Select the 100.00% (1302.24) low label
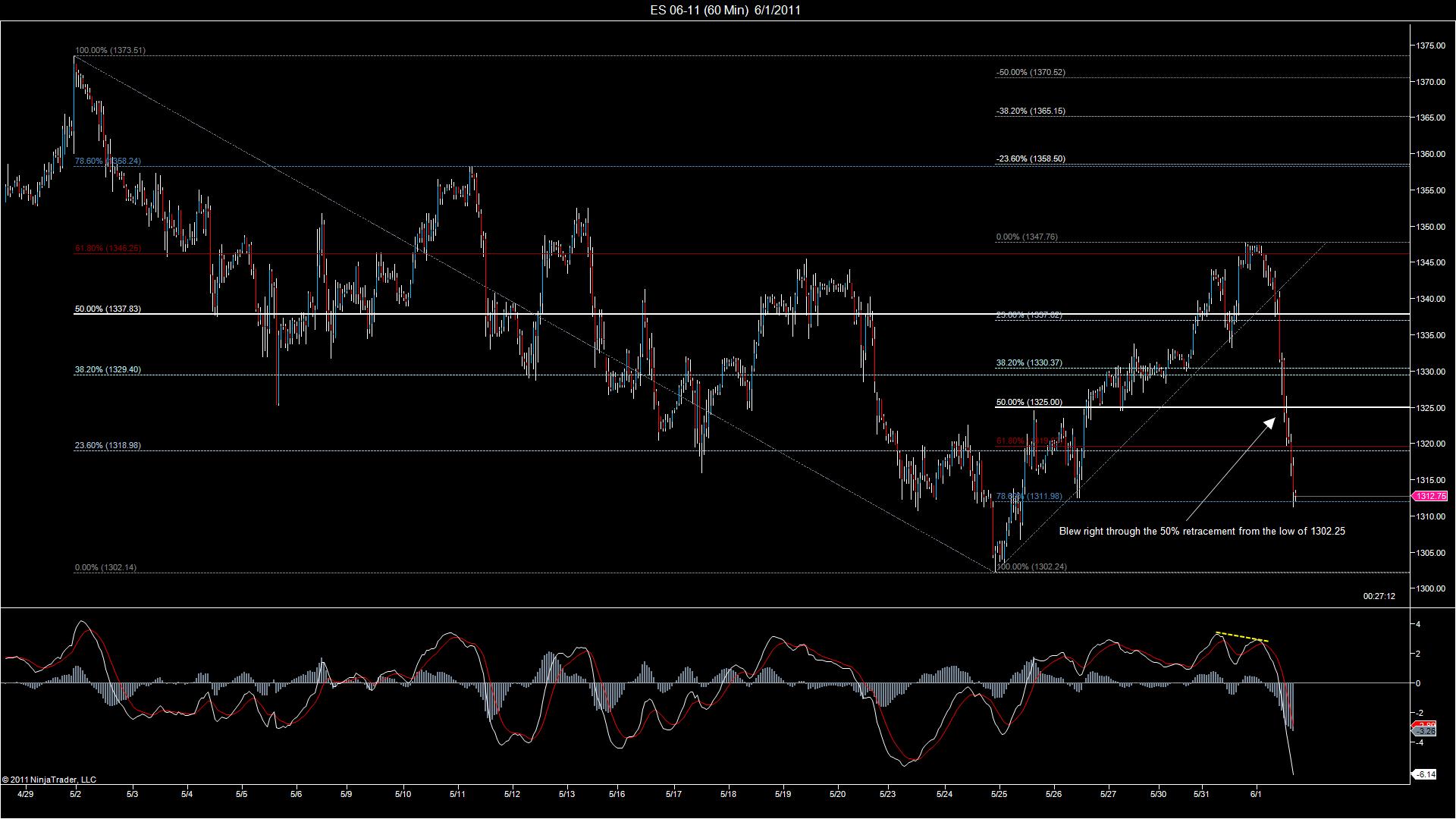Viewport: 1456px width, 819px height. 1031,567
